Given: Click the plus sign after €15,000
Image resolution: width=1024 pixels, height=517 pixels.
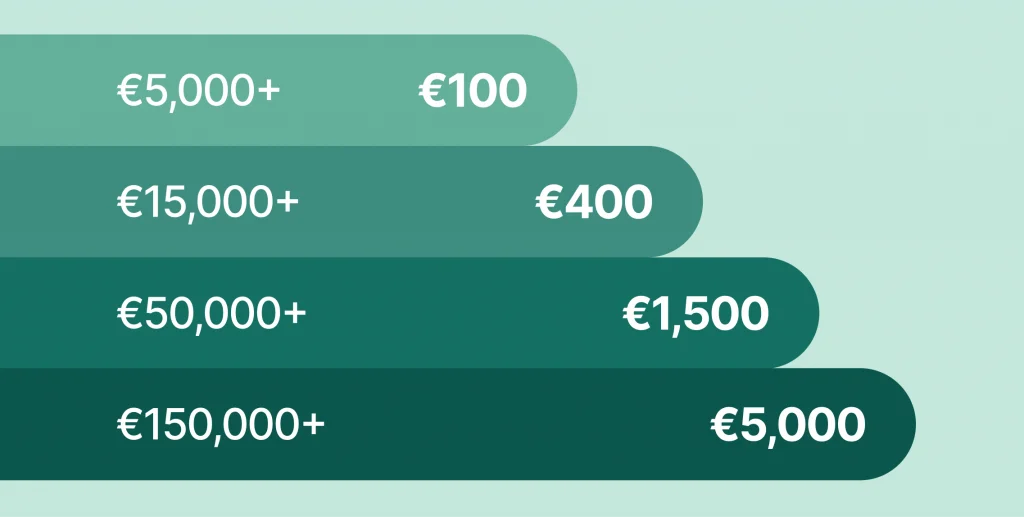Looking at the screenshot, I should pyautogui.click(x=288, y=204).
